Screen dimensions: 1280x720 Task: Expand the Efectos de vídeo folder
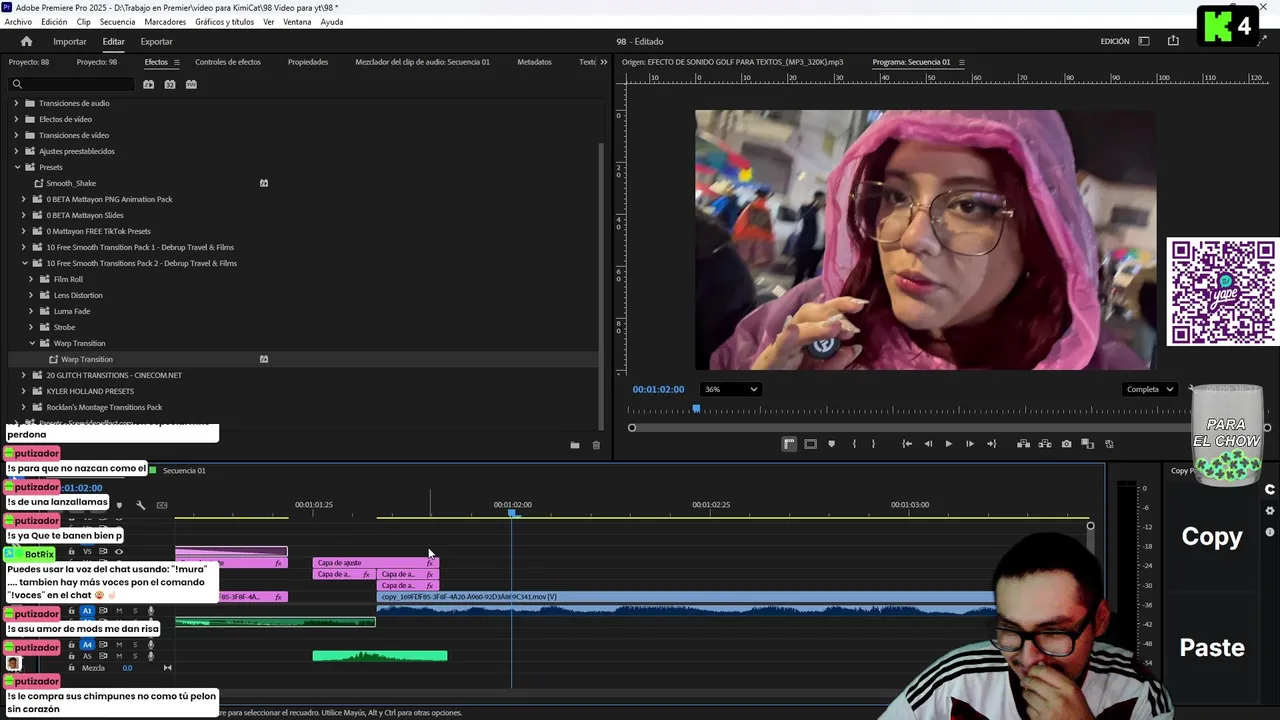pyautogui.click(x=16, y=119)
